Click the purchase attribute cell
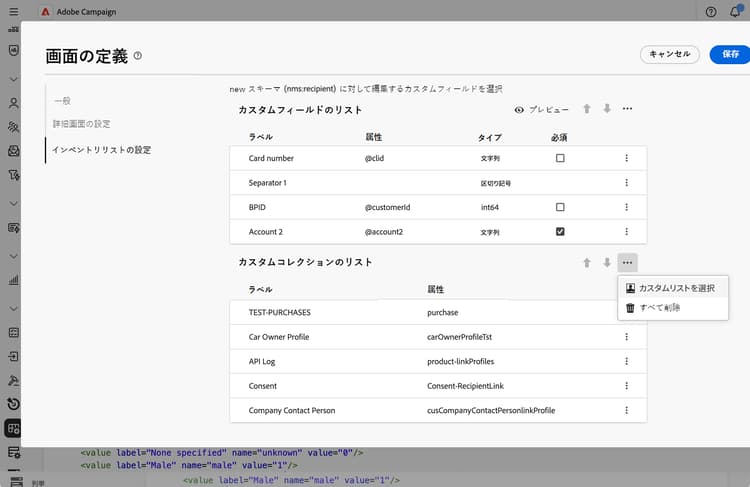750x487 pixels. click(x=442, y=312)
